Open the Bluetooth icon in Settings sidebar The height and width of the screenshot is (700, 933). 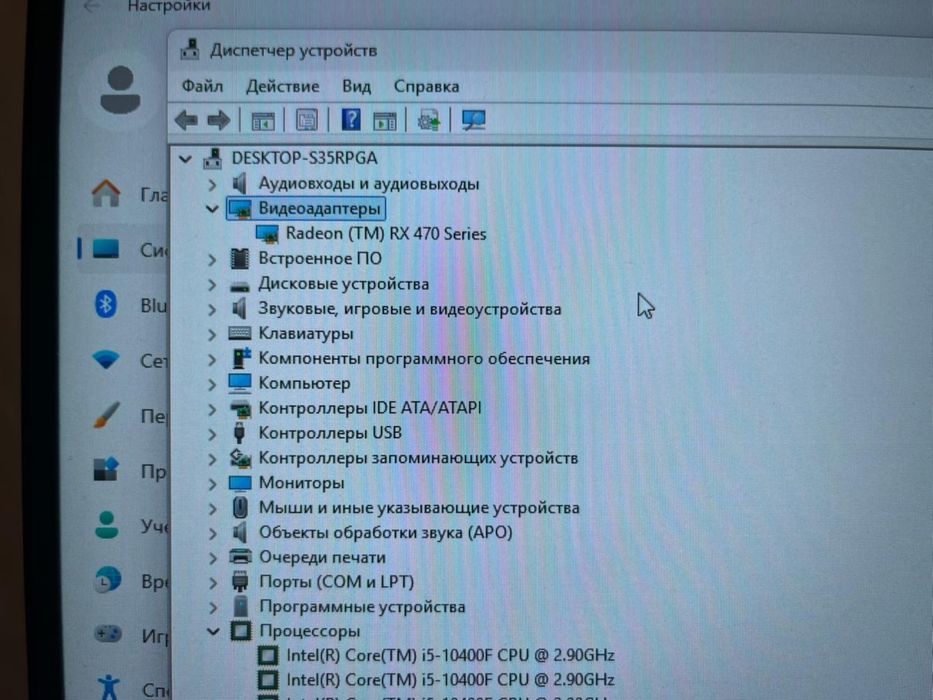(106, 304)
